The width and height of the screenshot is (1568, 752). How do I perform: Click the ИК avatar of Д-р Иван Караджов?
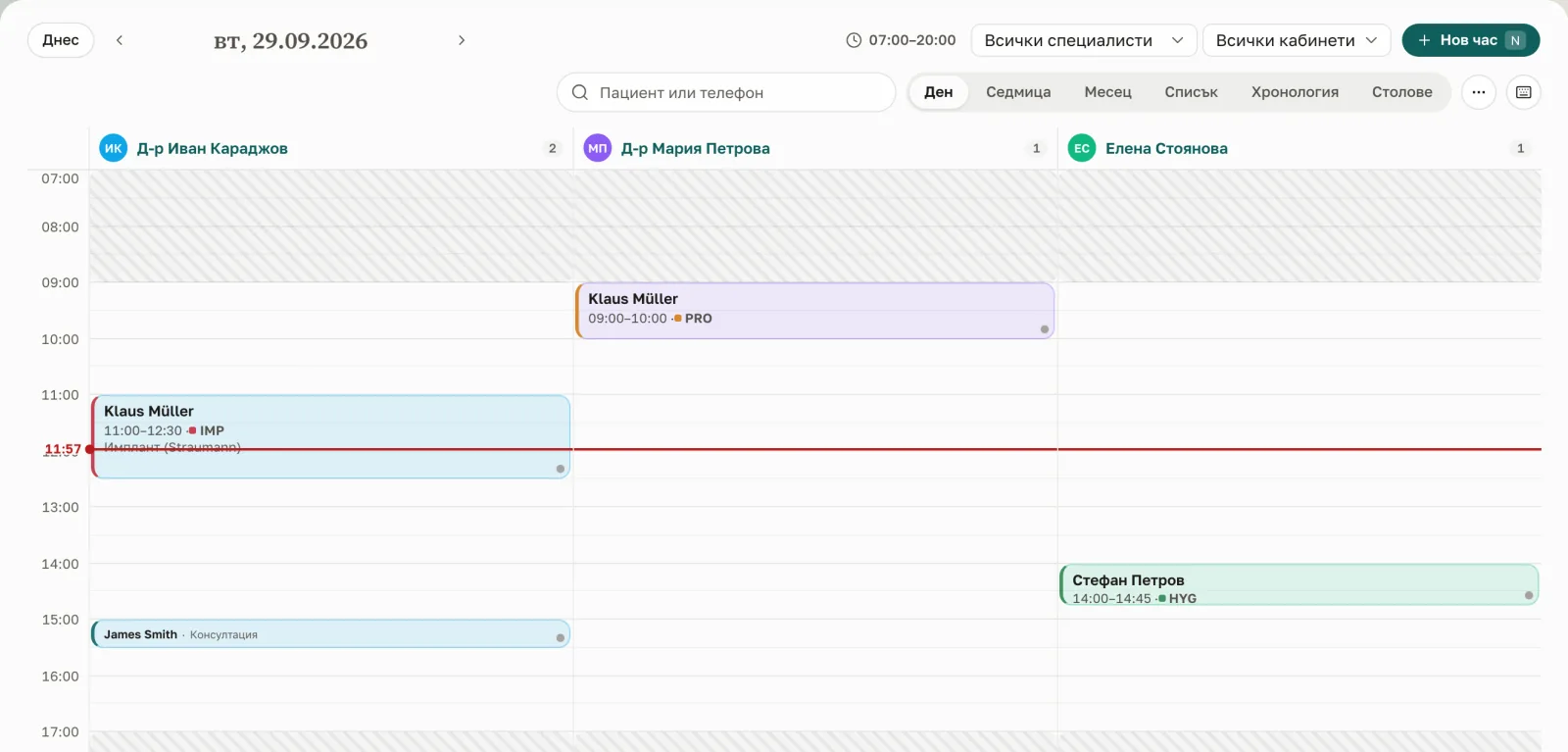[114, 149]
